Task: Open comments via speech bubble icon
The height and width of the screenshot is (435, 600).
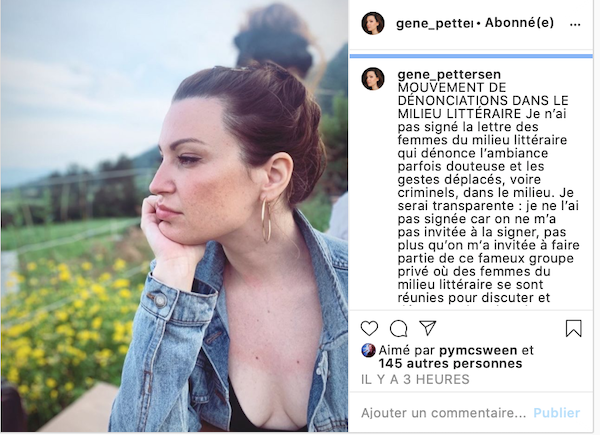Action: [x=398, y=328]
